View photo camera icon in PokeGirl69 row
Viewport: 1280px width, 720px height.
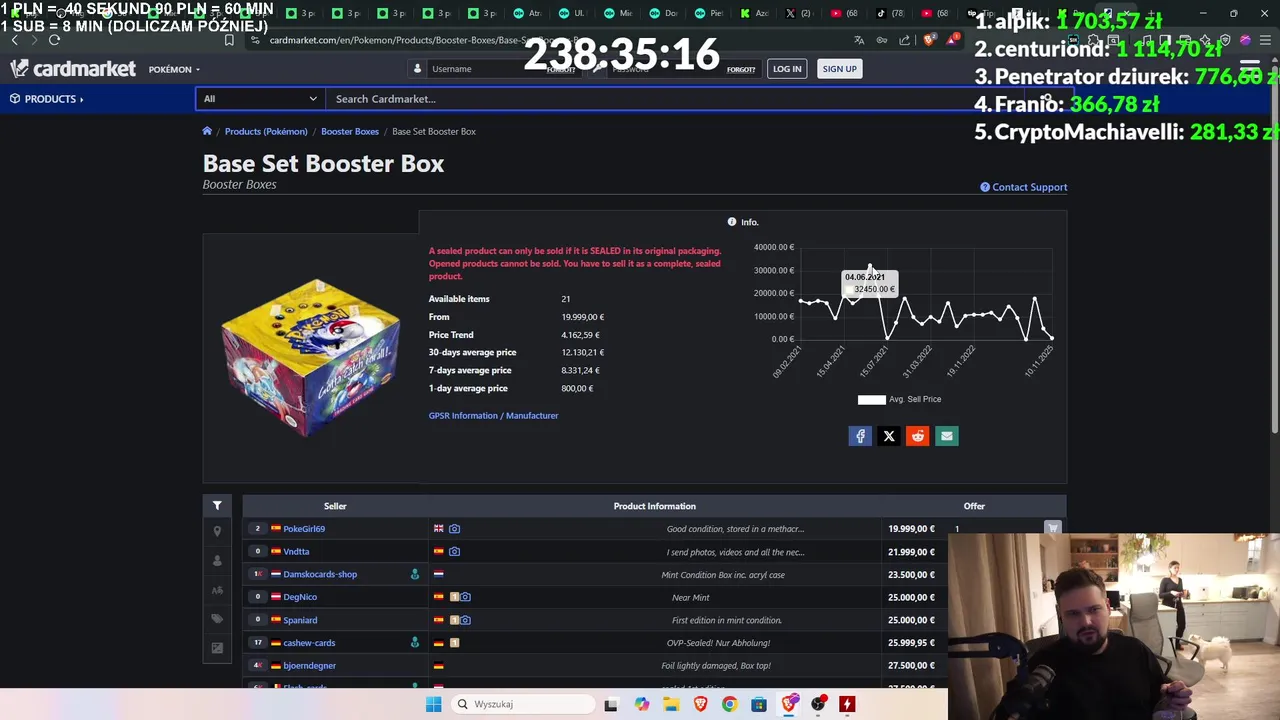tap(454, 529)
